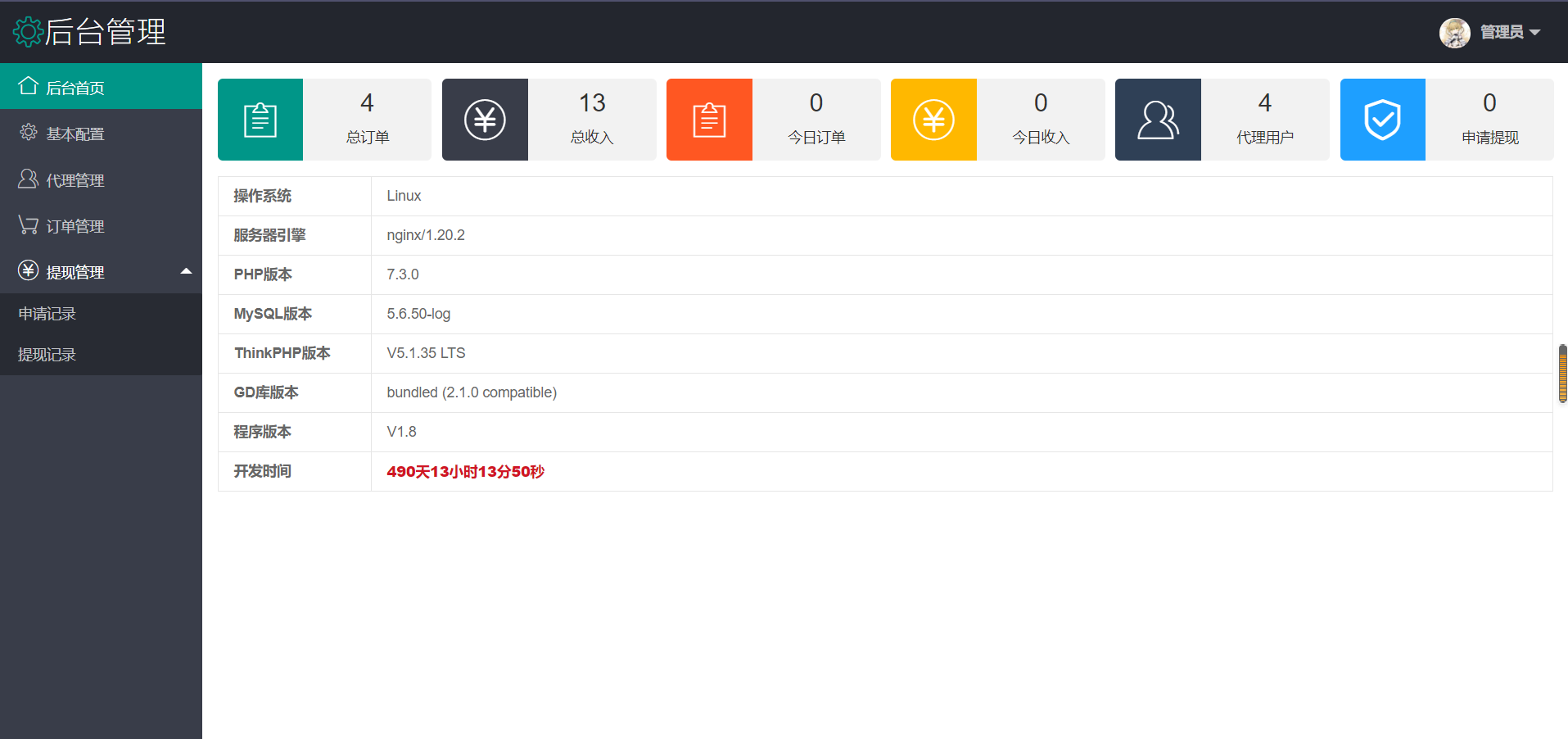Screen dimensions: 1568x739
Task: Click the green clipboard icon for 总订单
Action: tap(260, 120)
